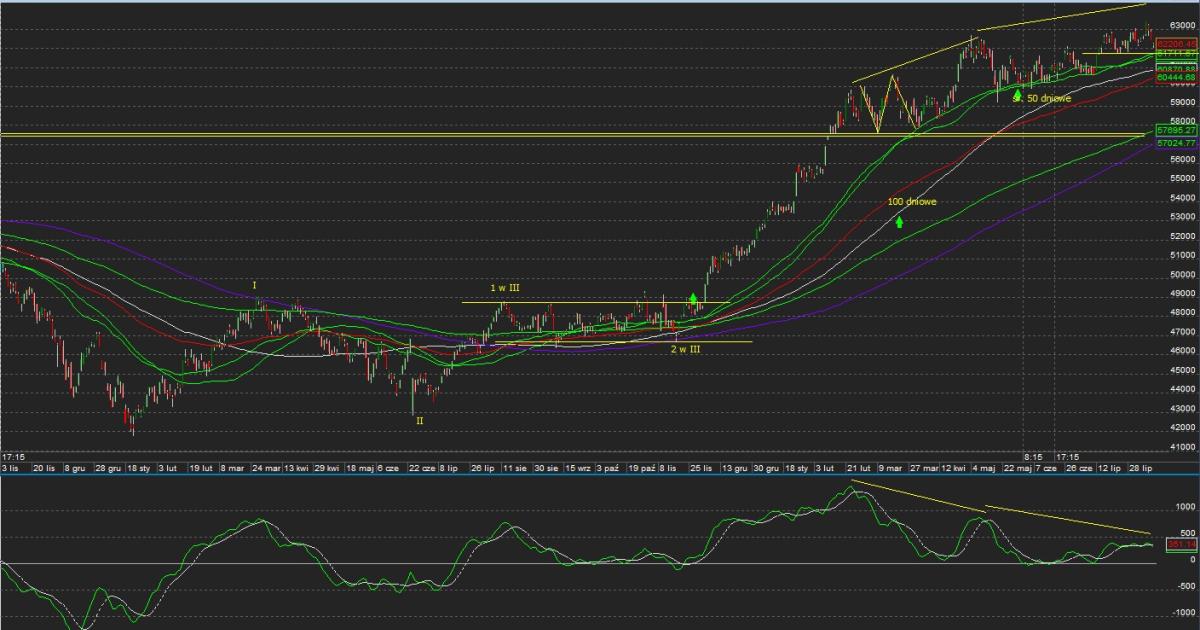Select the "2 w III" wave label
Viewport: 1200px width, 630px height.
[686, 350]
